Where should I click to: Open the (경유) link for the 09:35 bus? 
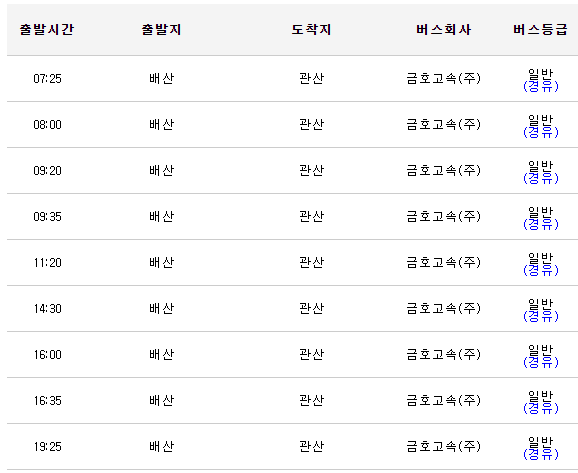[x=541, y=224]
